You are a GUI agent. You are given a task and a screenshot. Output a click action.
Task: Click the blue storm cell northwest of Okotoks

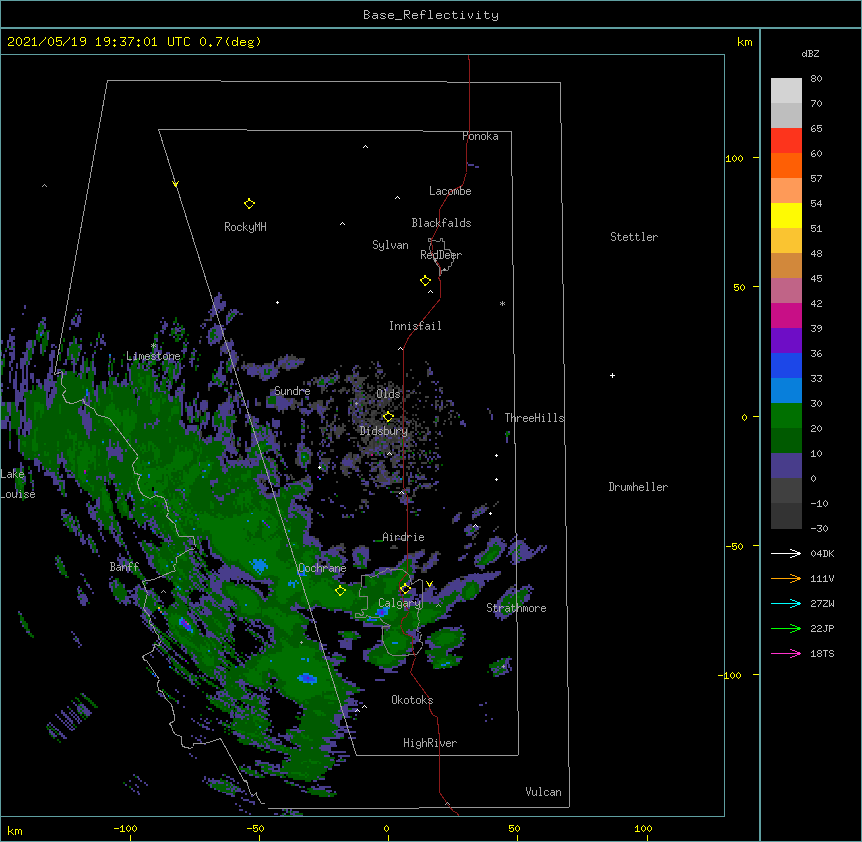[x=307, y=679]
